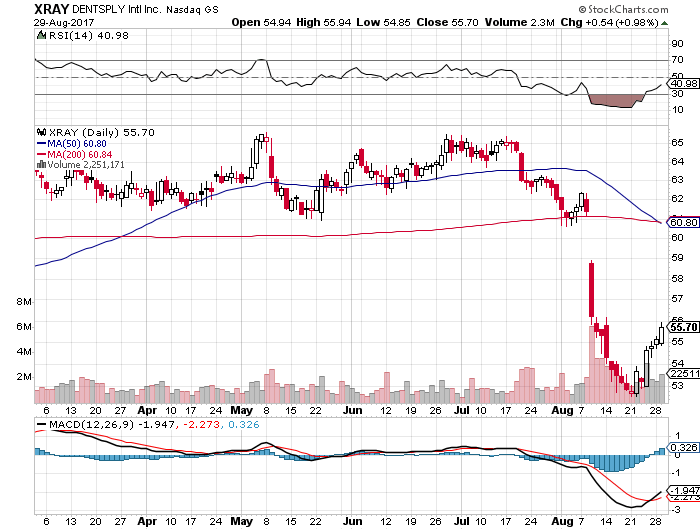Select the 40.98 RSI value tag
700x530 pixels.
click(683, 83)
